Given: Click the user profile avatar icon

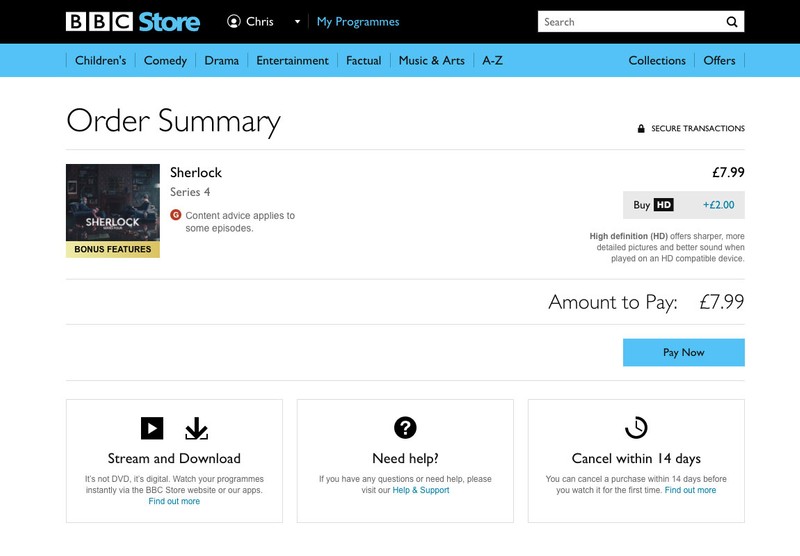Looking at the screenshot, I should (x=234, y=21).
